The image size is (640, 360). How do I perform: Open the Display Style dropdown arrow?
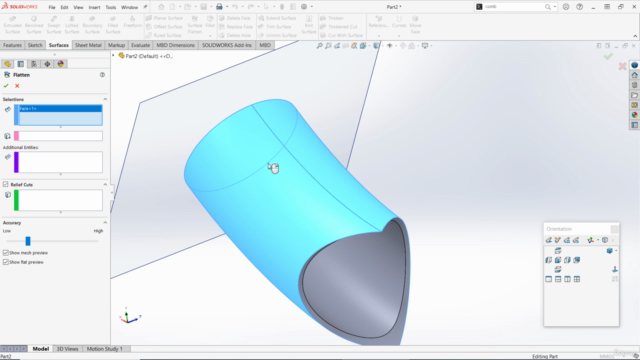click(382, 46)
